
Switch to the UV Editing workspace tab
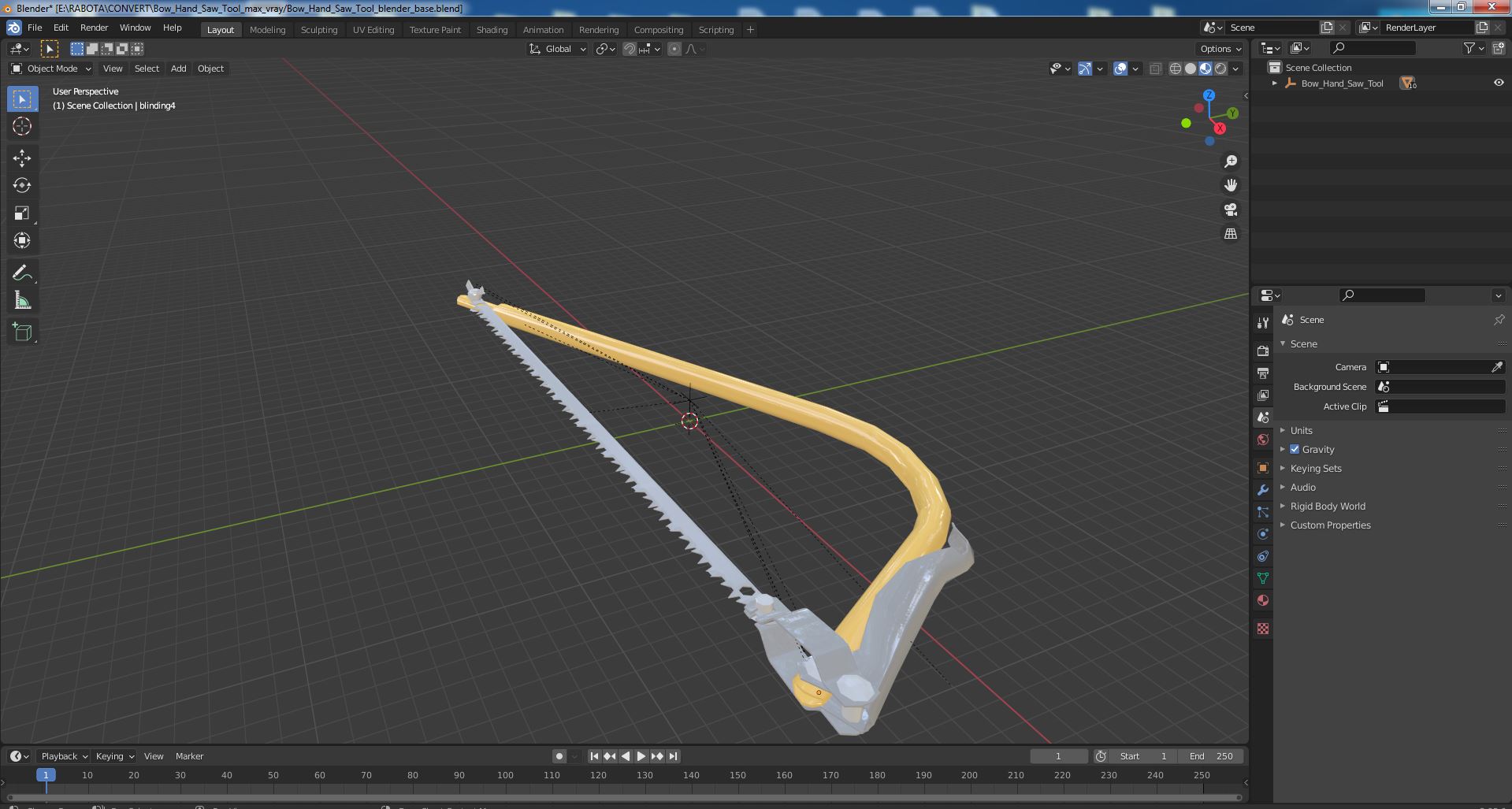373,30
